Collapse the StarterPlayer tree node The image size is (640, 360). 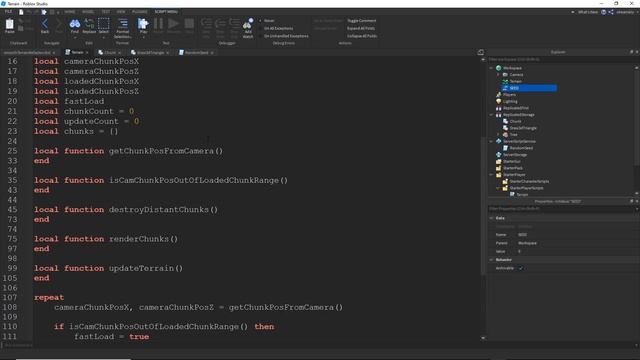[x=491, y=175]
